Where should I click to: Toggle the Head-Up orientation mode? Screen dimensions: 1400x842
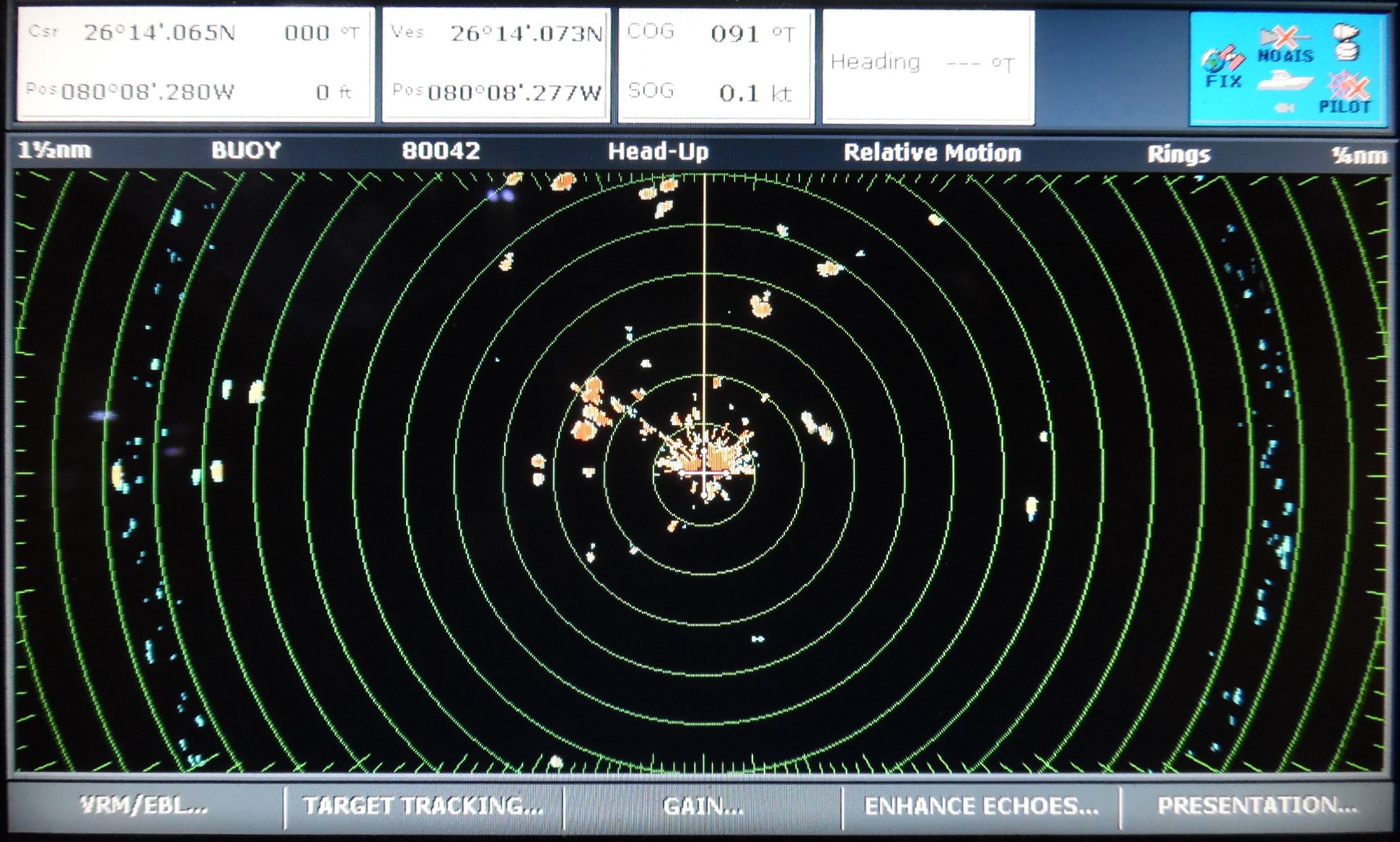(658, 152)
